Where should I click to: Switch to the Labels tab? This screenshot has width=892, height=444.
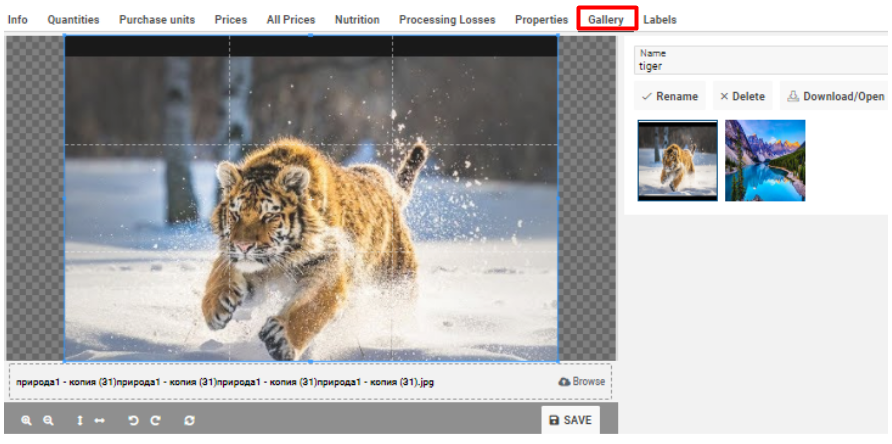click(x=659, y=20)
